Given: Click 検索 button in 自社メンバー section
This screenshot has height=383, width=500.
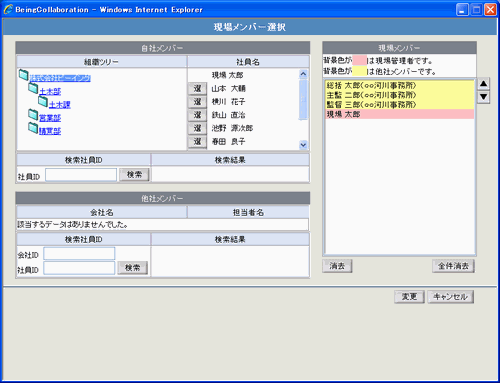Looking at the screenshot, I should click(x=134, y=174).
